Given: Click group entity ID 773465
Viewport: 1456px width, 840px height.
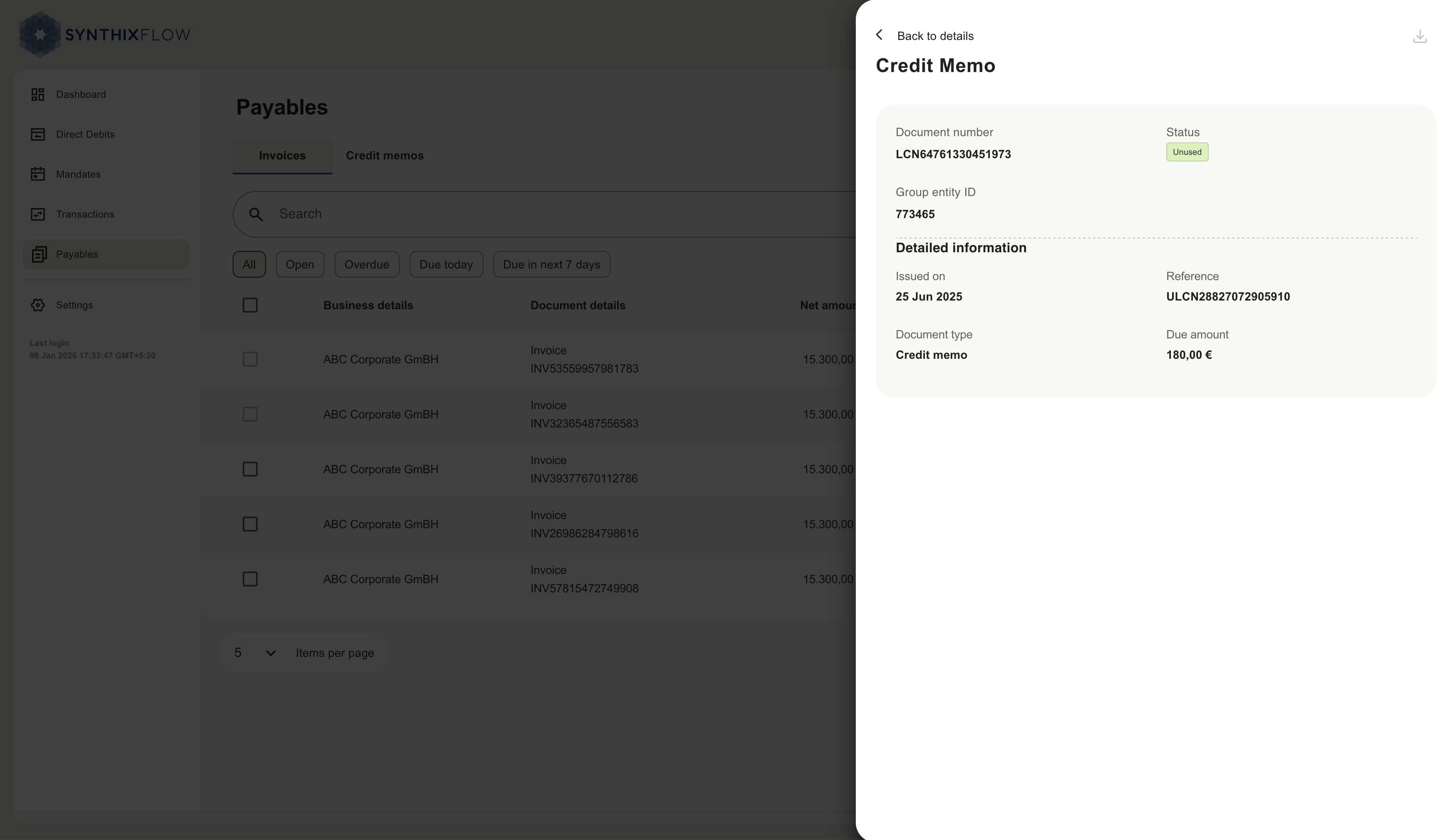Looking at the screenshot, I should (x=915, y=215).
